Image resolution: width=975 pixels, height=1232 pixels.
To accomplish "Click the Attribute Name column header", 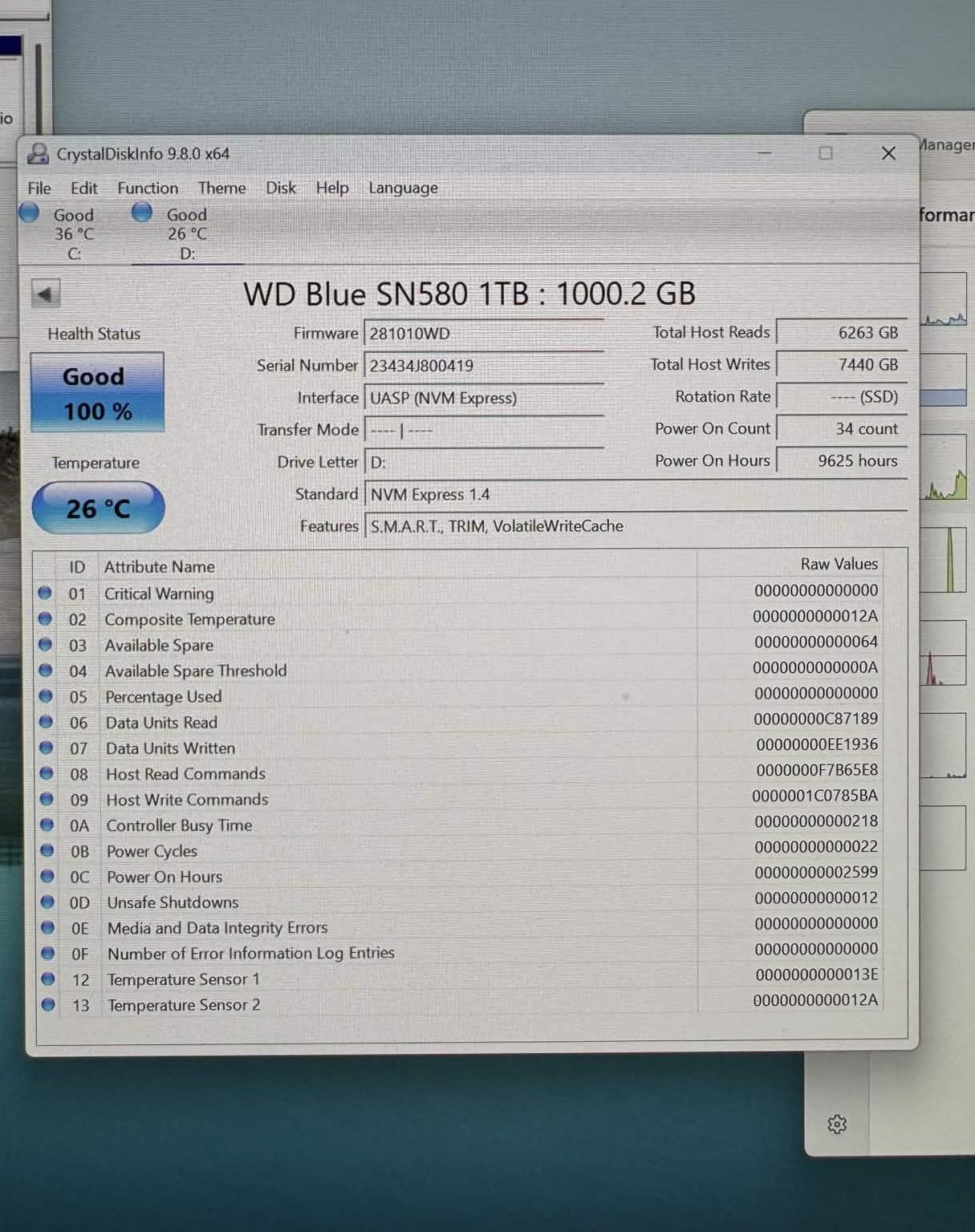I will (x=159, y=566).
